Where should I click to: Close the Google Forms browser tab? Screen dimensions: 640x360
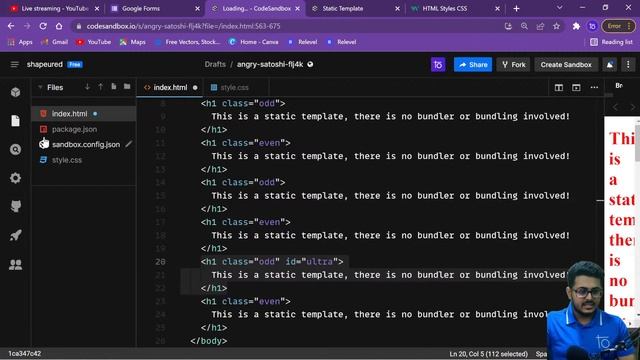point(198,8)
